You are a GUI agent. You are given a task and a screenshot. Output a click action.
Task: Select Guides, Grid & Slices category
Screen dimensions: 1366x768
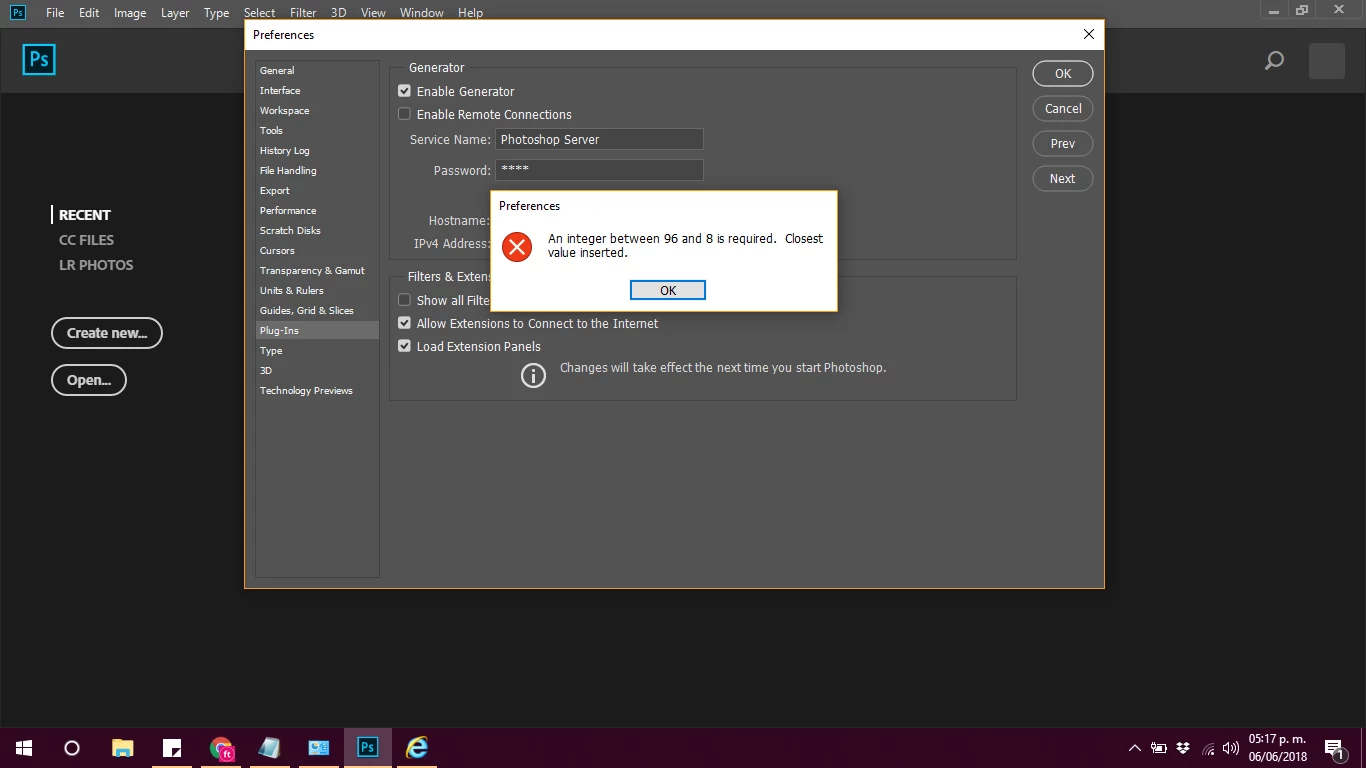pos(317,310)
